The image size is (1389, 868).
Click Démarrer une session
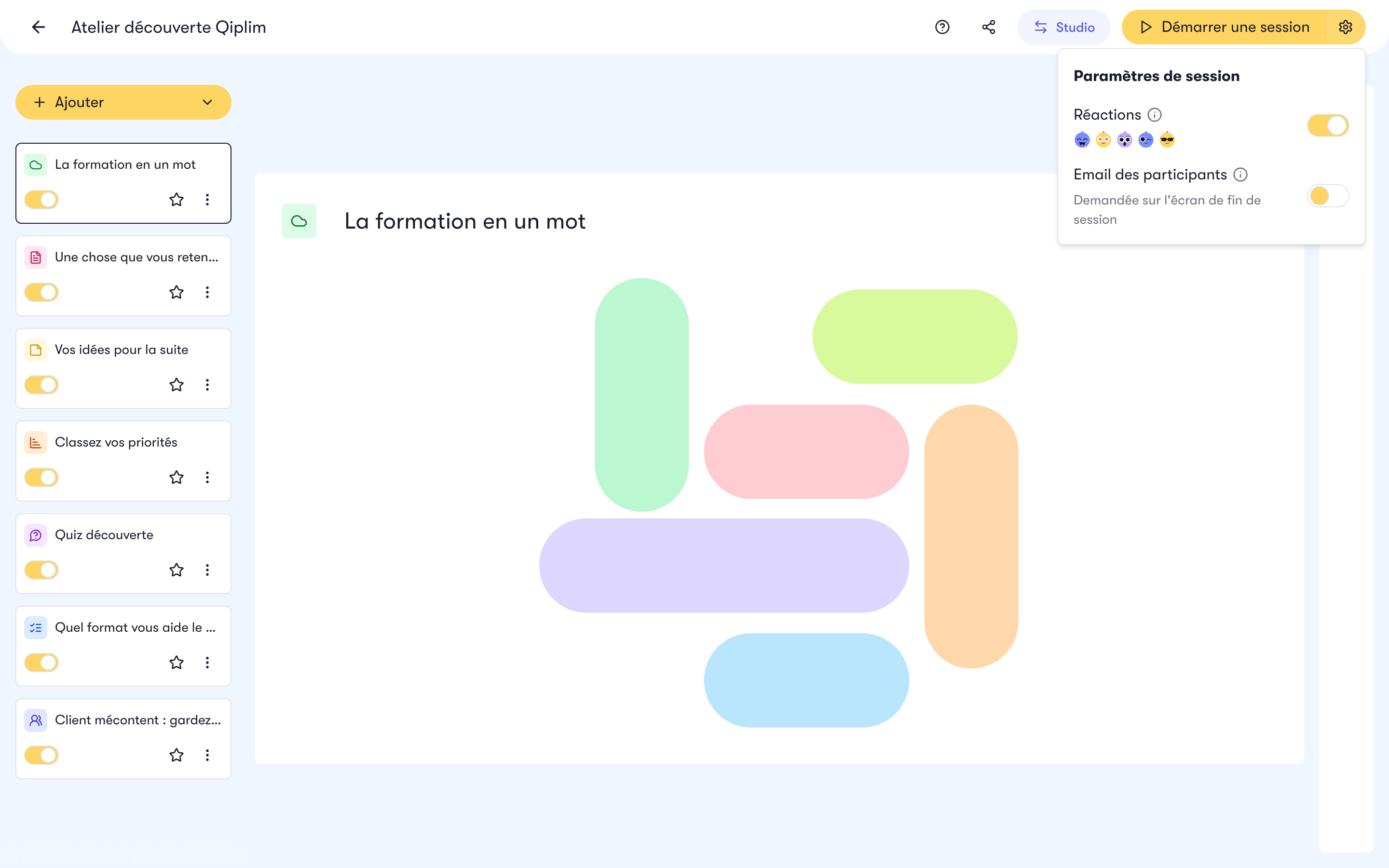[1224, 27]
